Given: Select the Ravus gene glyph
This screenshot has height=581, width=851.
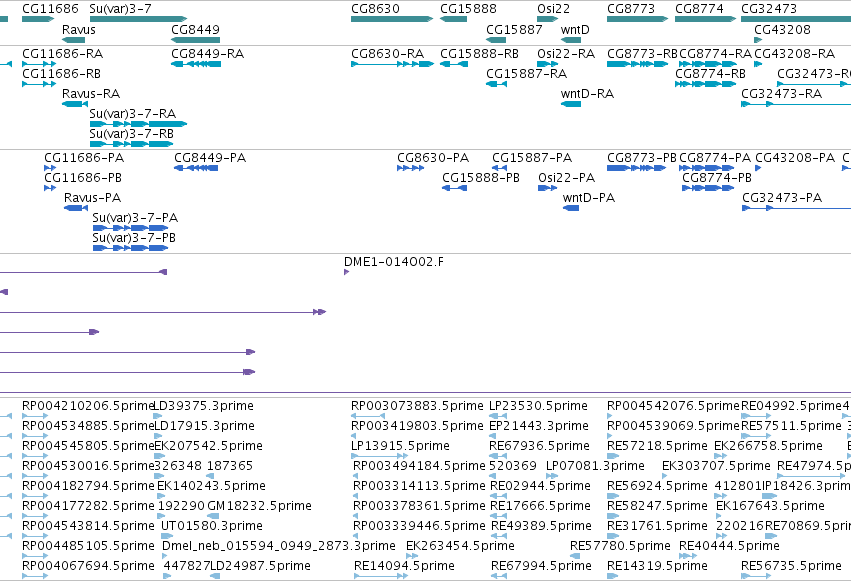Looking at the screenshot, I should pos(73,40).
